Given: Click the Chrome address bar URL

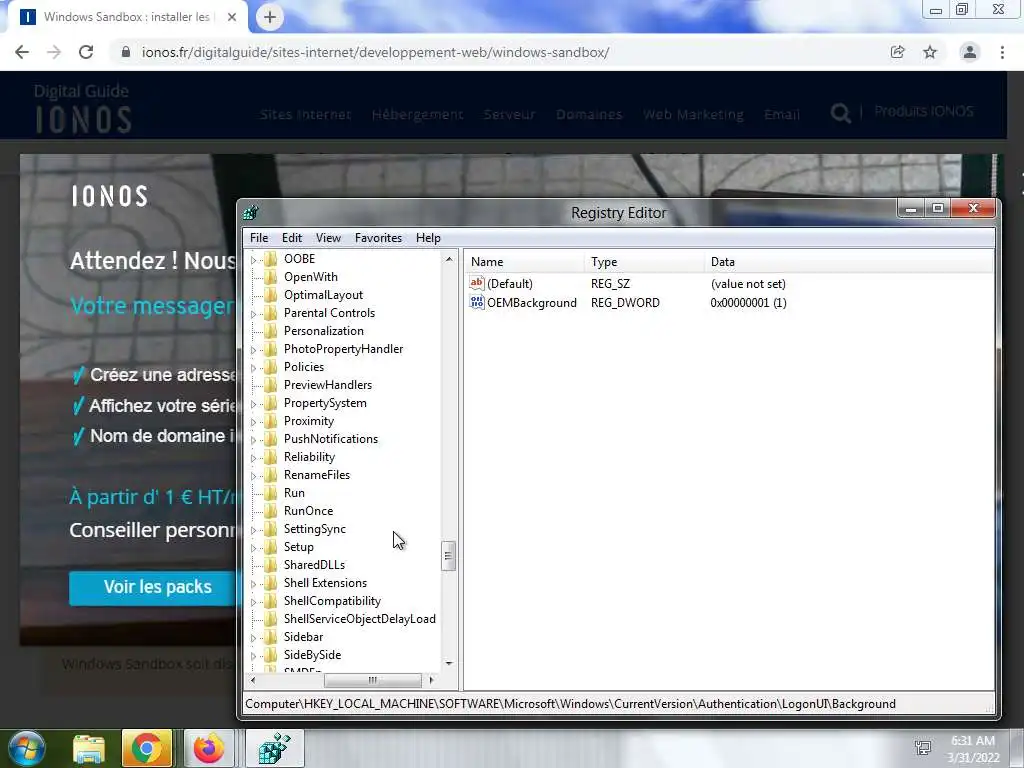Looking at the screenshot, I should pyautogui.click(x=376, y=52).
